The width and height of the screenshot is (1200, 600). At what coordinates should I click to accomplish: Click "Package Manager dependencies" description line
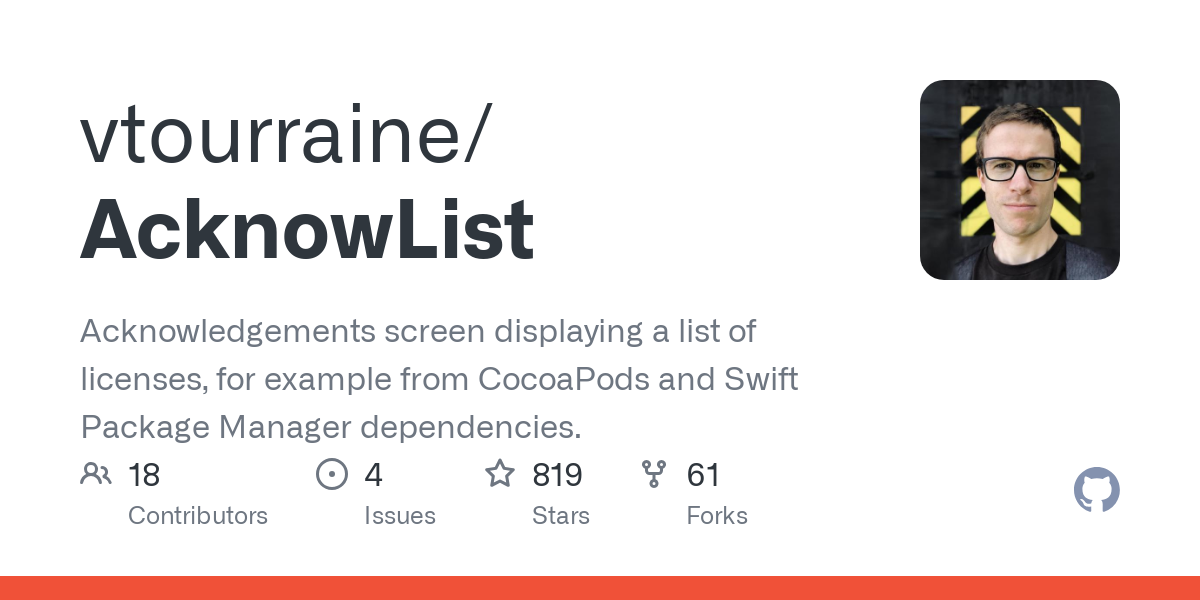[x=330, y=427]
